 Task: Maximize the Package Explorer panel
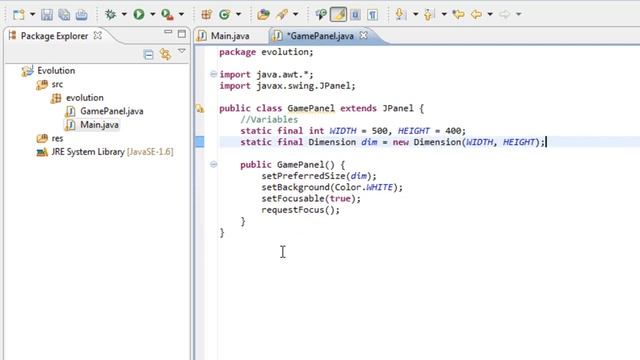(x=182, y=33)
